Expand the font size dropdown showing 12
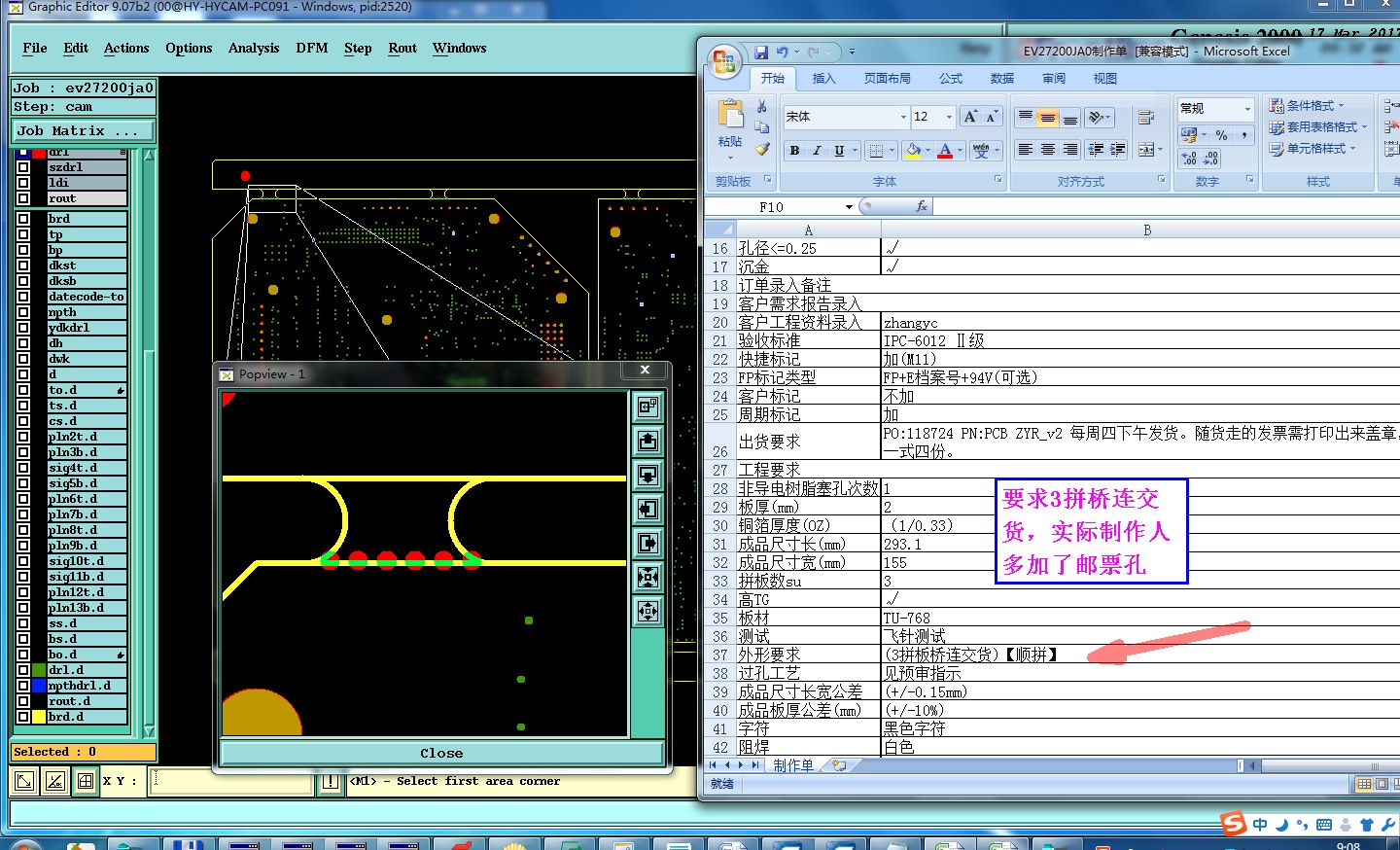 pyautogui.click(x=949, y=117)
